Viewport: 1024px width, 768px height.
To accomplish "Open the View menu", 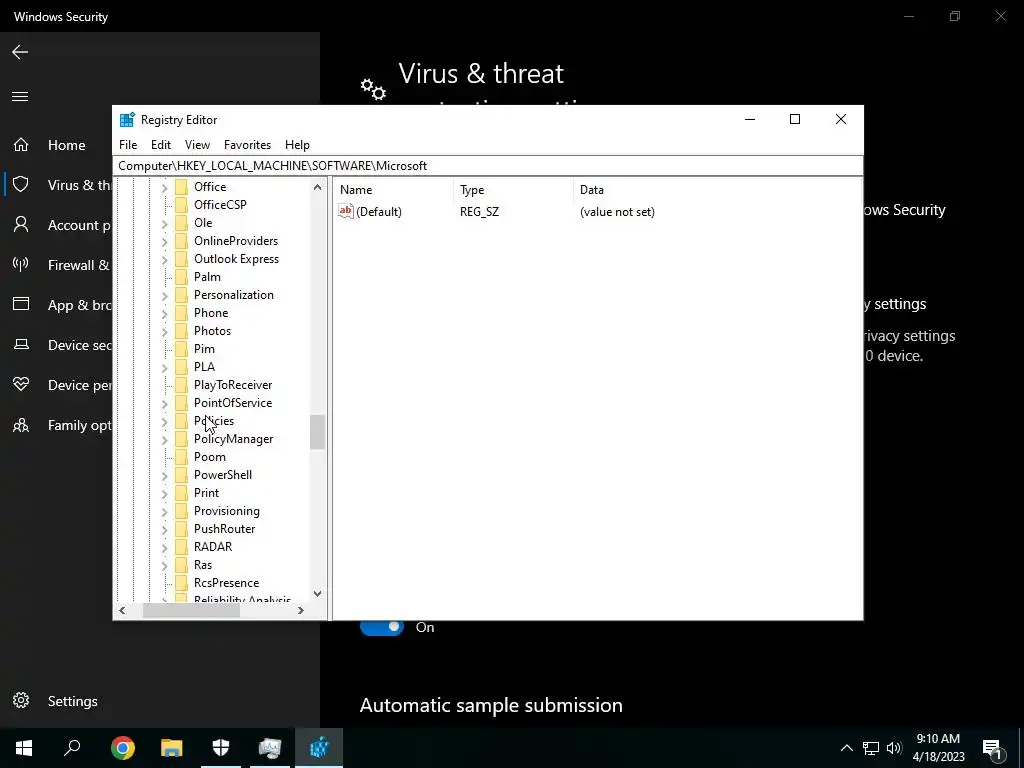I will tap(197, 145).
